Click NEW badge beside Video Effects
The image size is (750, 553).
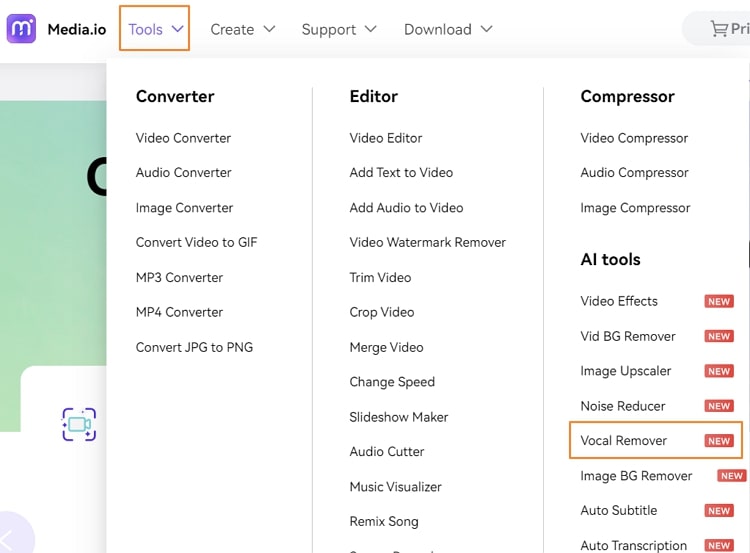pos(719,301)
